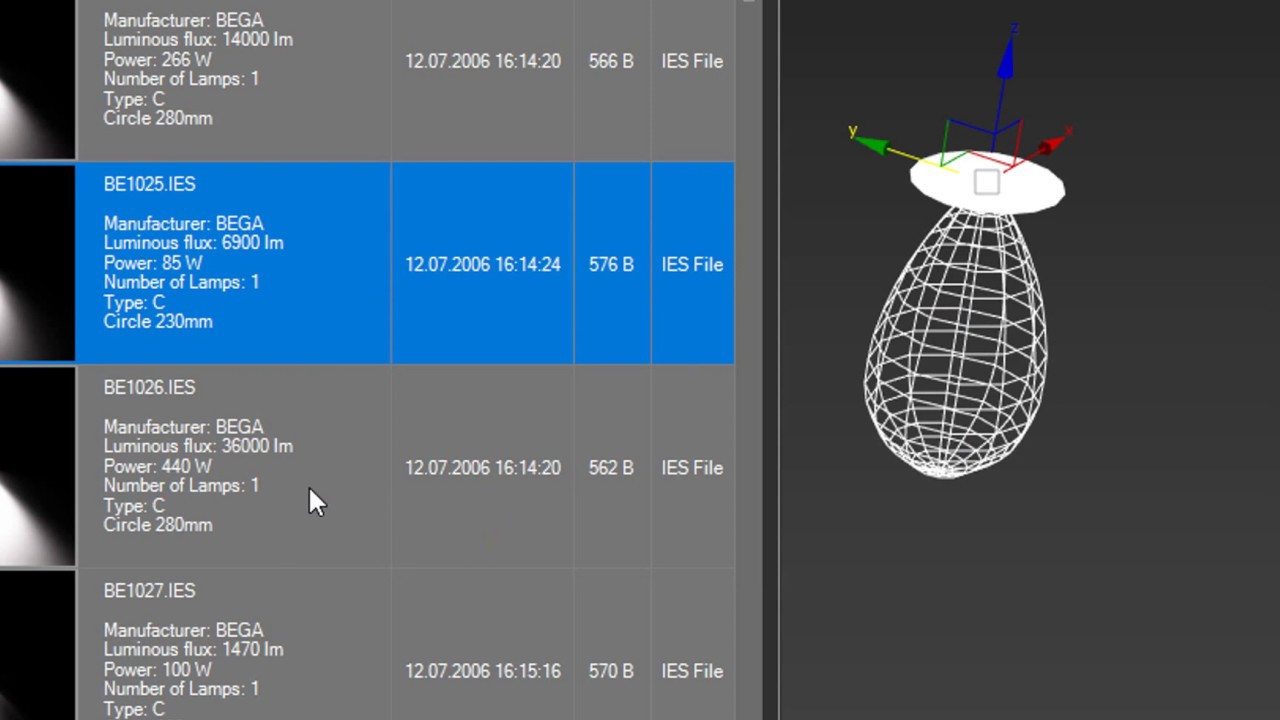Click the 566 B size cell
The width and height of the screenshot is (1280, 720).
pos(611,61)
